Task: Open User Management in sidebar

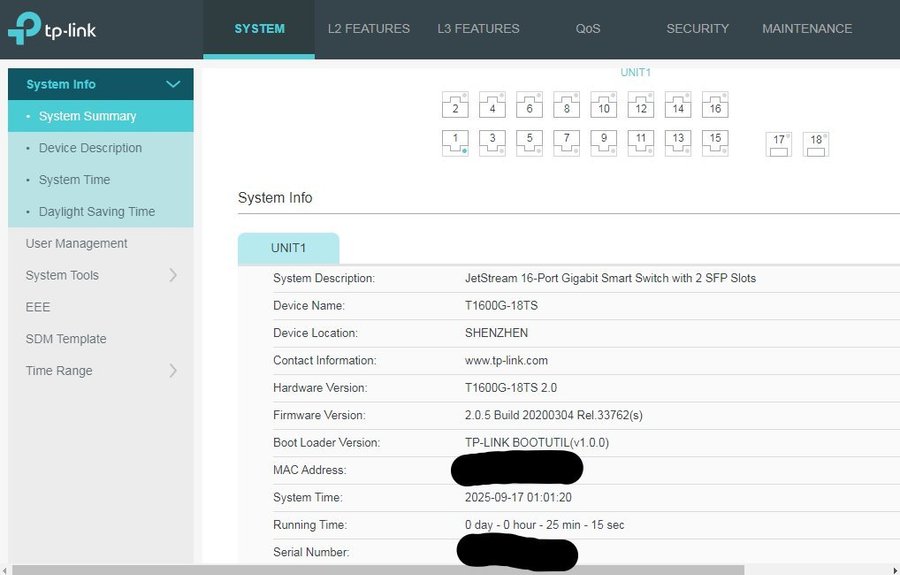Action: 76,244
